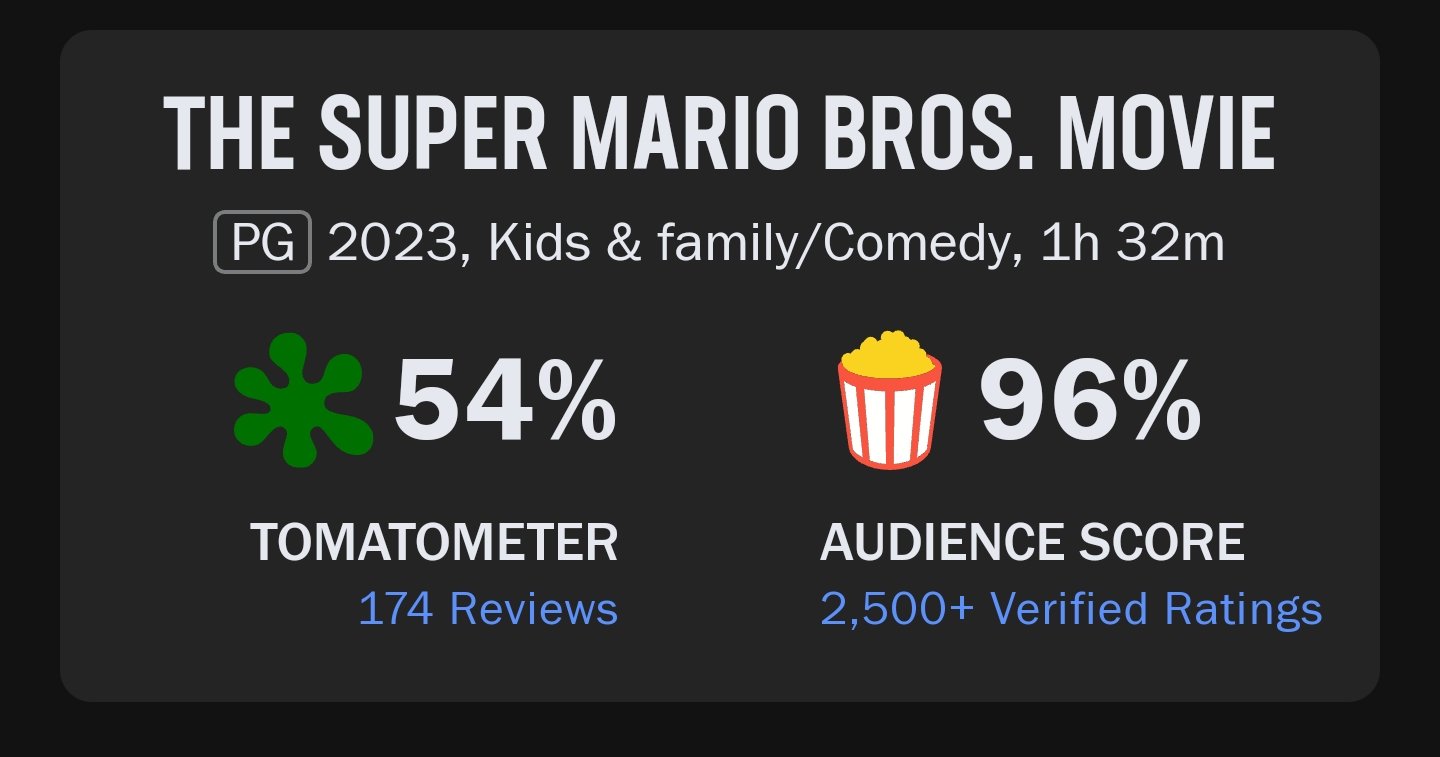Click the 1h 32m runtime text
1440x757 pixels.
click(x=1132, y=243)
